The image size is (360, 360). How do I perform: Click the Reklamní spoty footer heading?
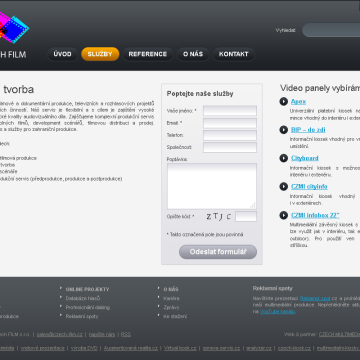(273, 288)
